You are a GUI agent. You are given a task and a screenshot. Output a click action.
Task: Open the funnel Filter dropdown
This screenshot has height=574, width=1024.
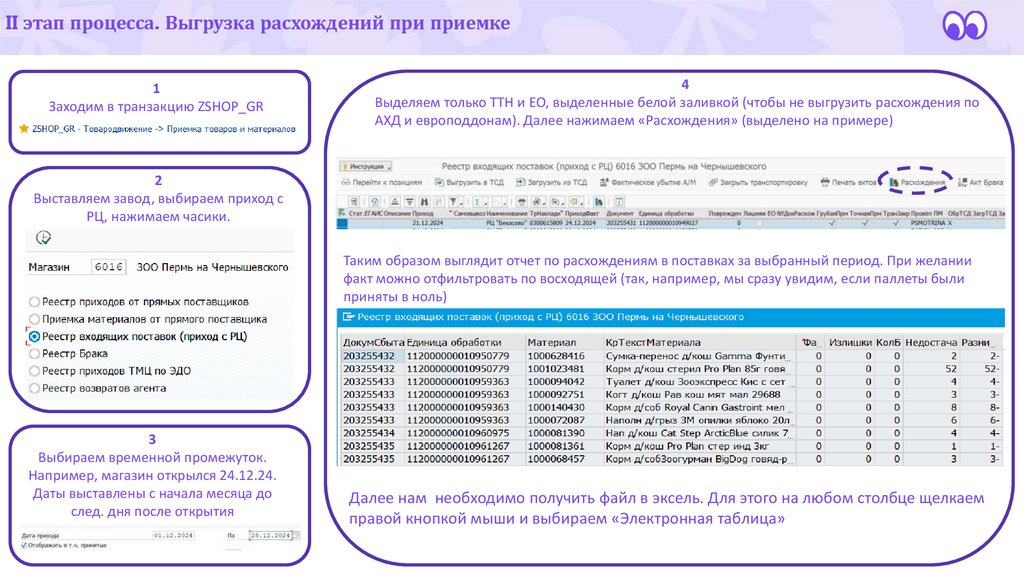(x=455, y=202)
